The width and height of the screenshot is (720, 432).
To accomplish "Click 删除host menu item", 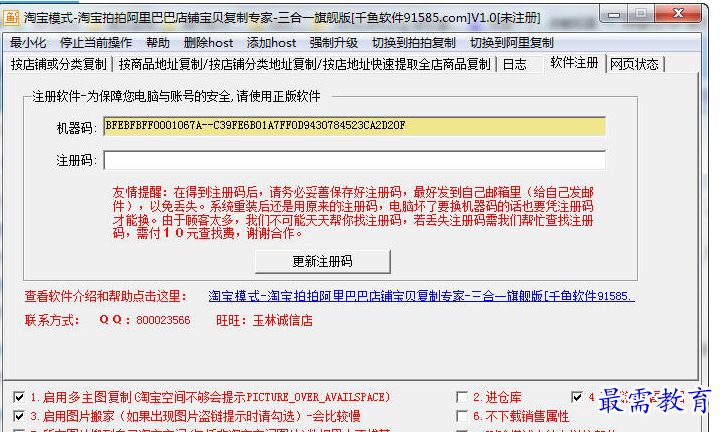I will click(x=208, y=43).
